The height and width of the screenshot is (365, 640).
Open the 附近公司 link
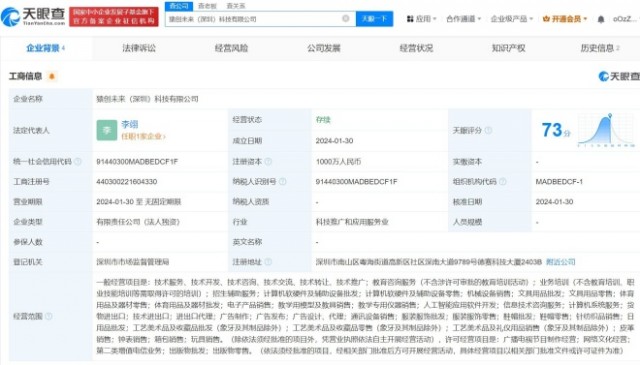pos(560,262)
